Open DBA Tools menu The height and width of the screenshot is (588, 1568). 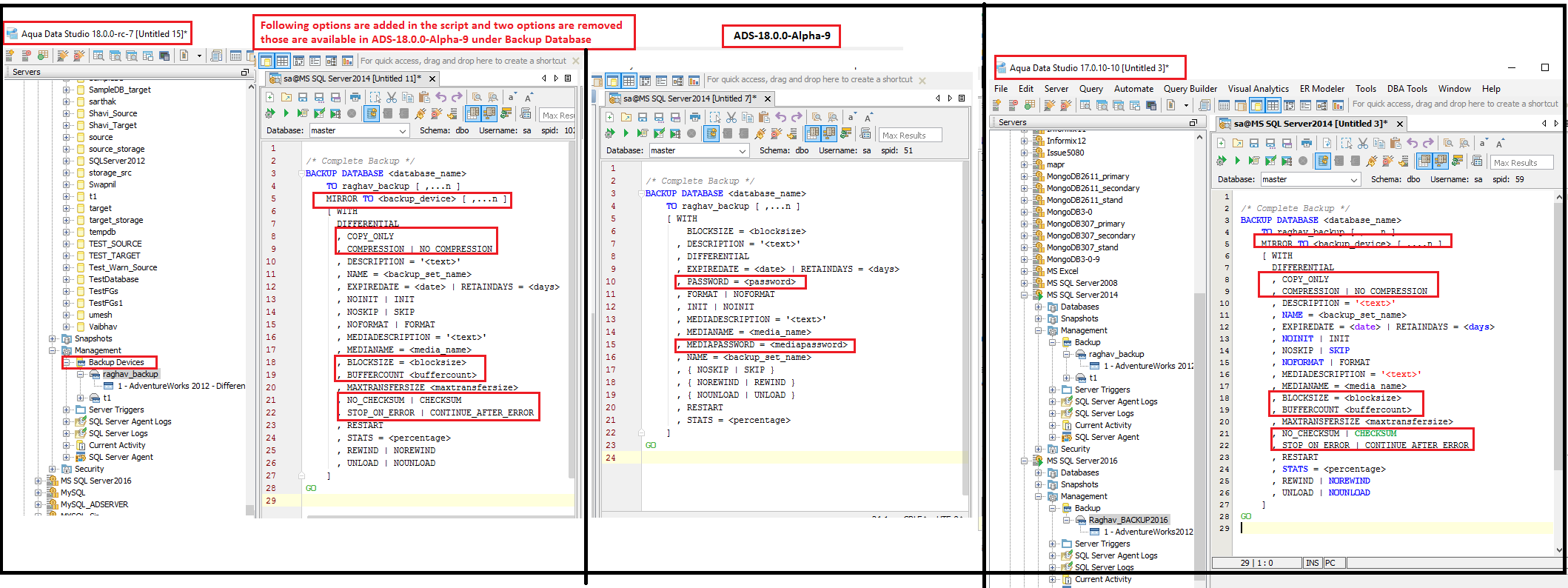(x=1407, y=89)
